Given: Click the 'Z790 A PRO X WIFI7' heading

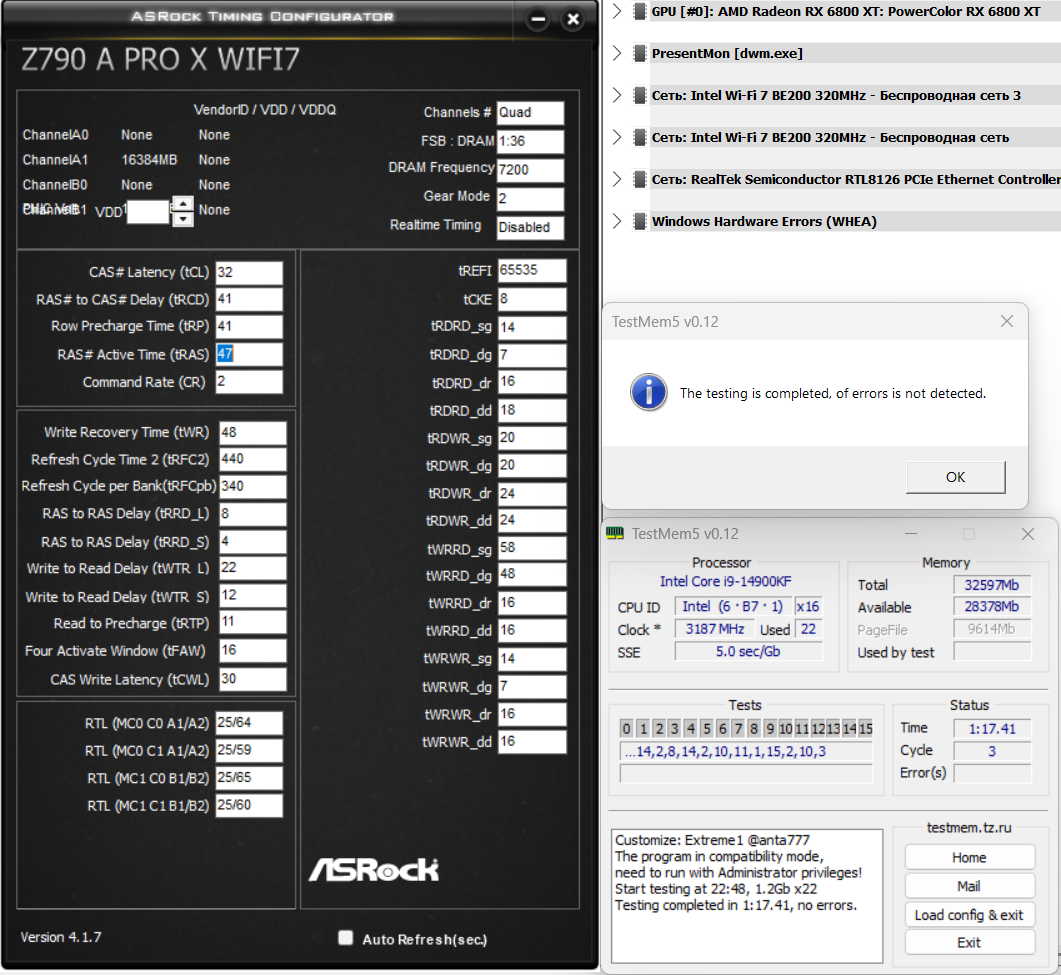Looking at the screenshot, I should click(160, 60).
